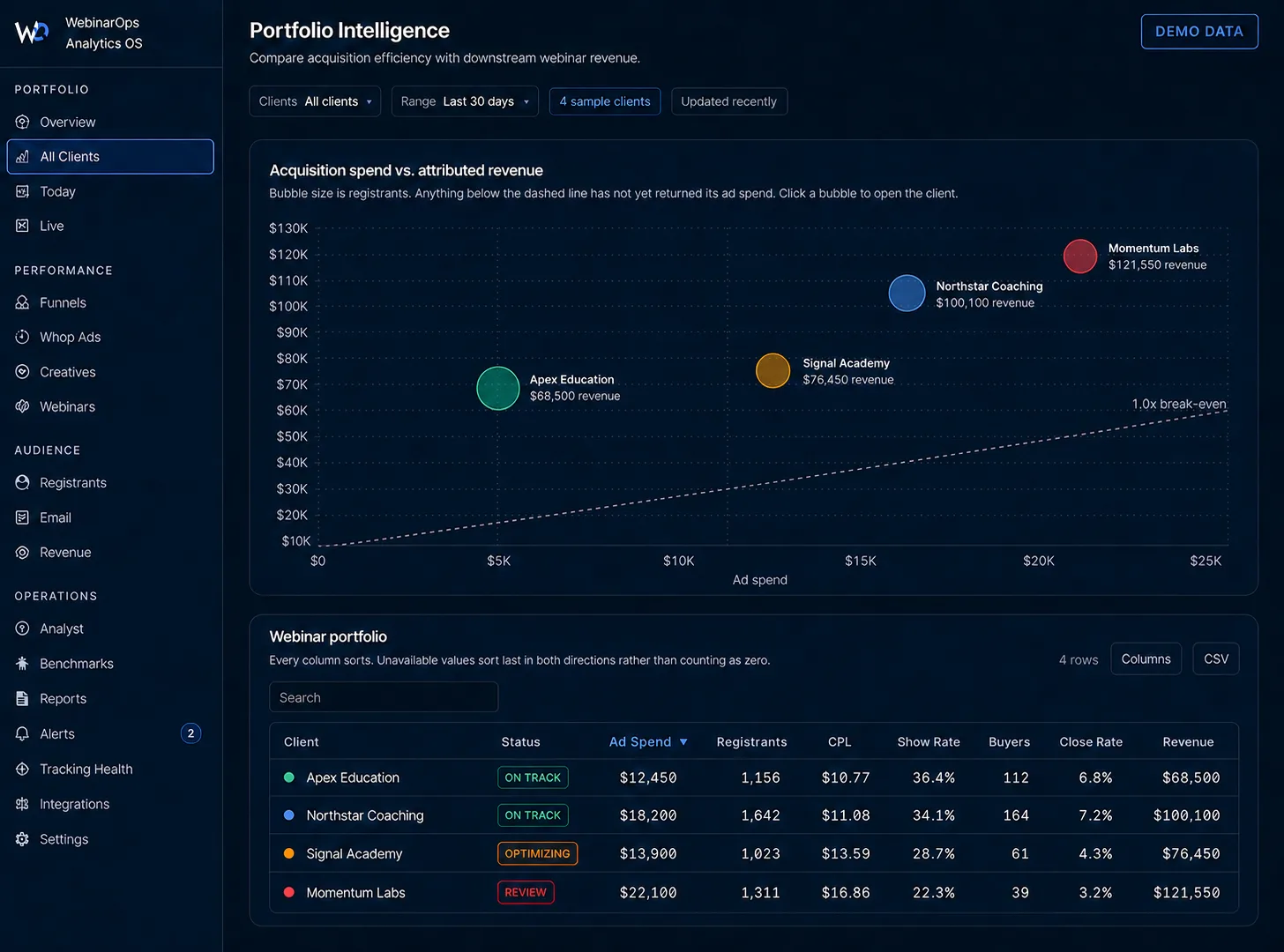Toggle Ad Spend sort arrow

683,742
